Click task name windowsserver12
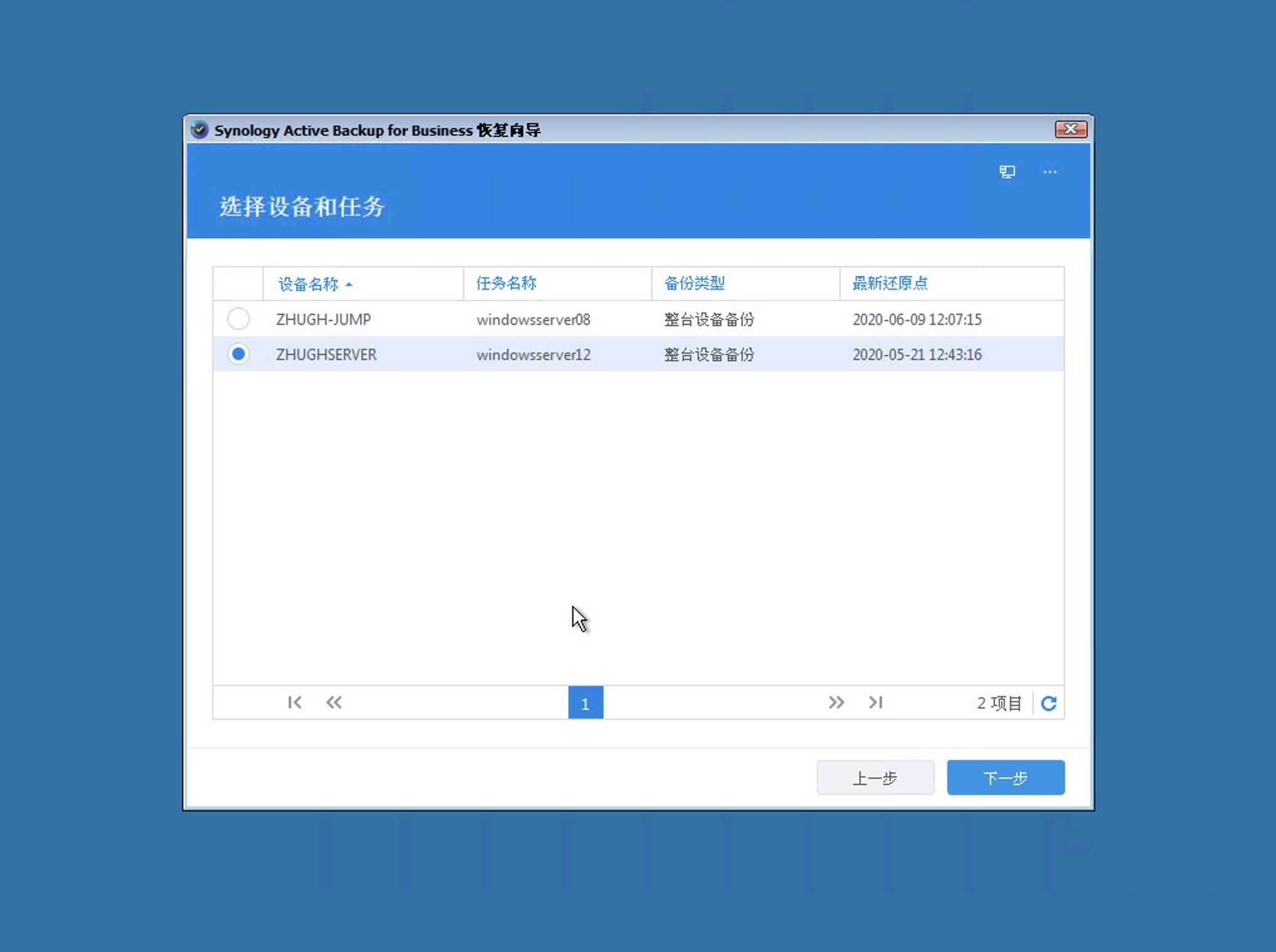This screenshot has width=1276, height=952. tap(533, 355)
